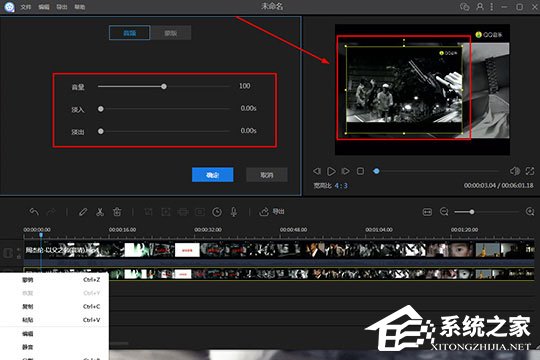Screen dimensions: 540x360
Task: Choose 编辑 in the context menu
Action: (x=54, y=333)
